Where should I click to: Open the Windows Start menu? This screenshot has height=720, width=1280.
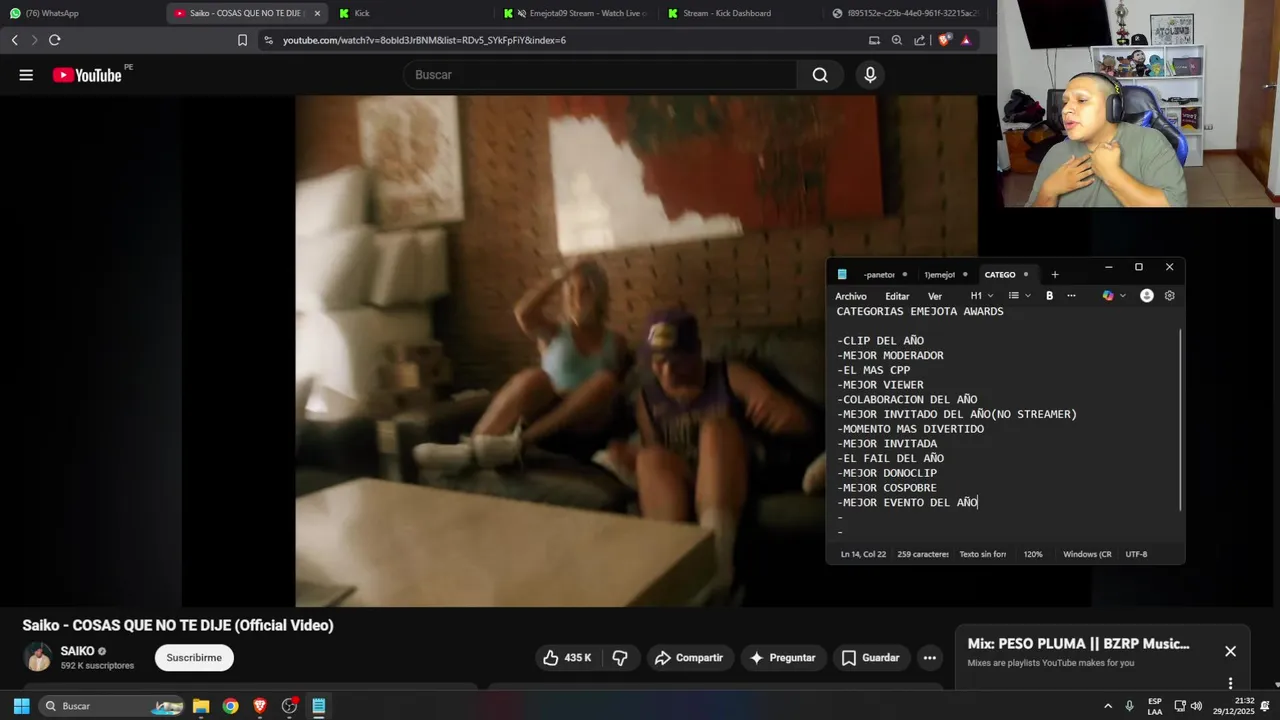pos(21,706)
